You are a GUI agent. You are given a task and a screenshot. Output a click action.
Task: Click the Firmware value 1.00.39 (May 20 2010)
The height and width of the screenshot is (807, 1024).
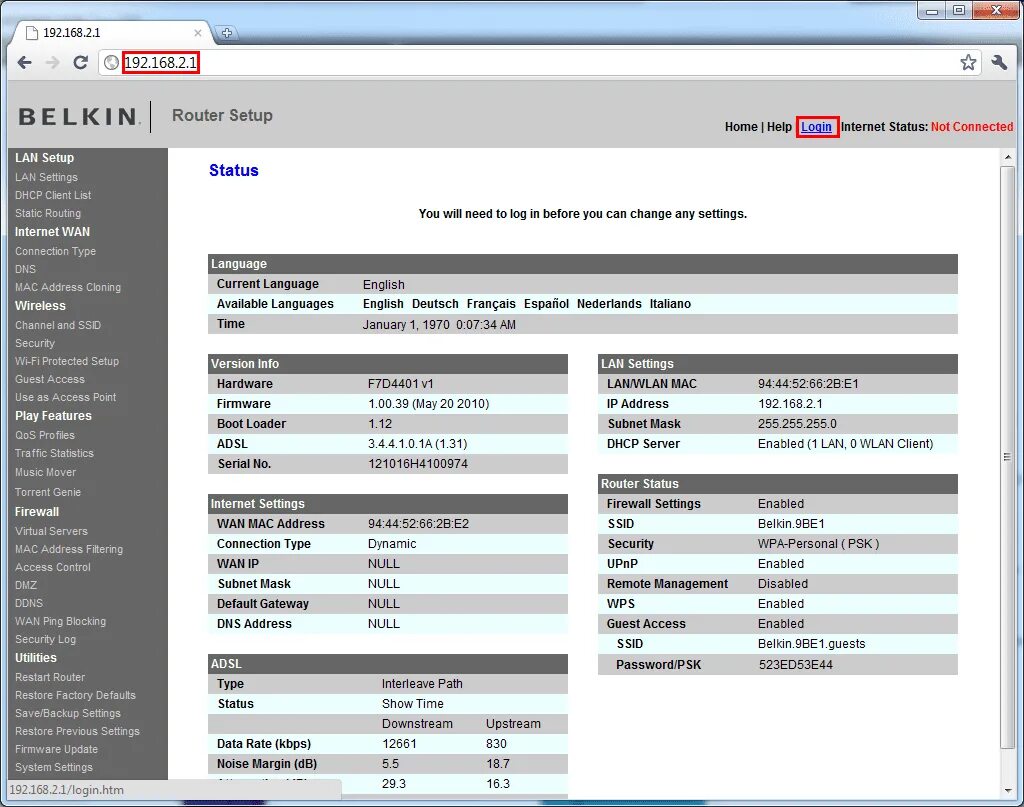coord(428,404)
